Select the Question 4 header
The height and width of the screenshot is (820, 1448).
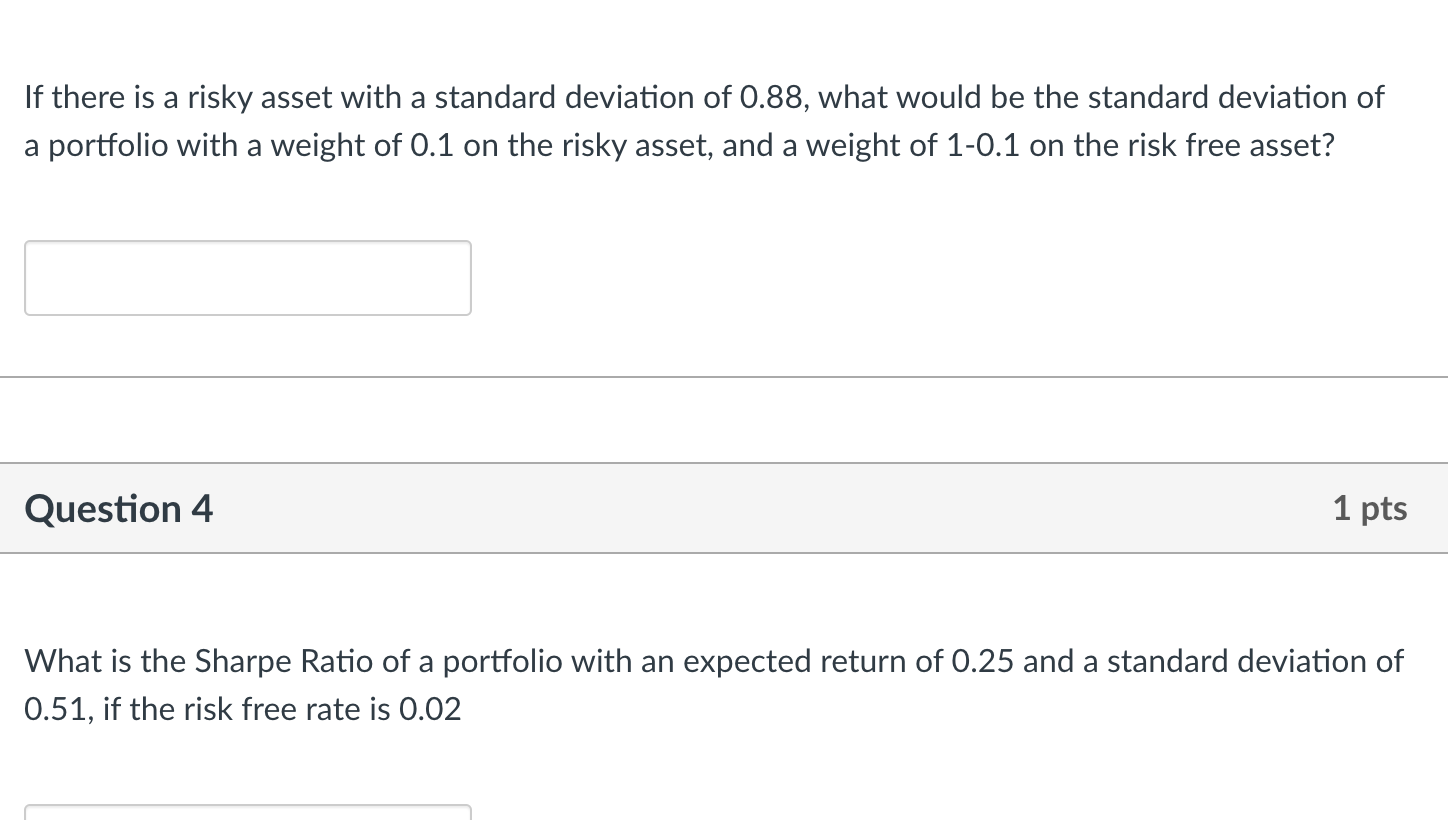pyautogui.click(x=118, y=508)
